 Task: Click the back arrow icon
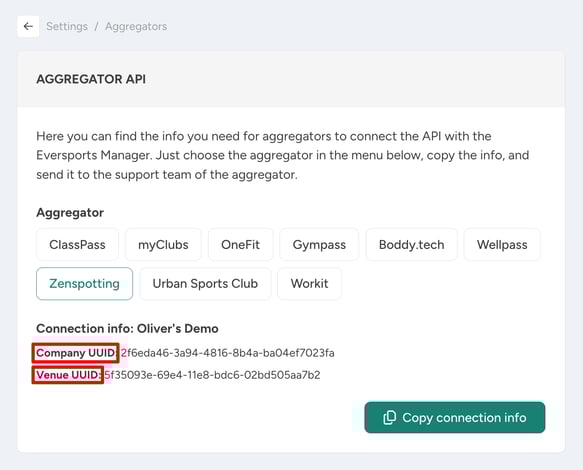[x=28, y=26]
